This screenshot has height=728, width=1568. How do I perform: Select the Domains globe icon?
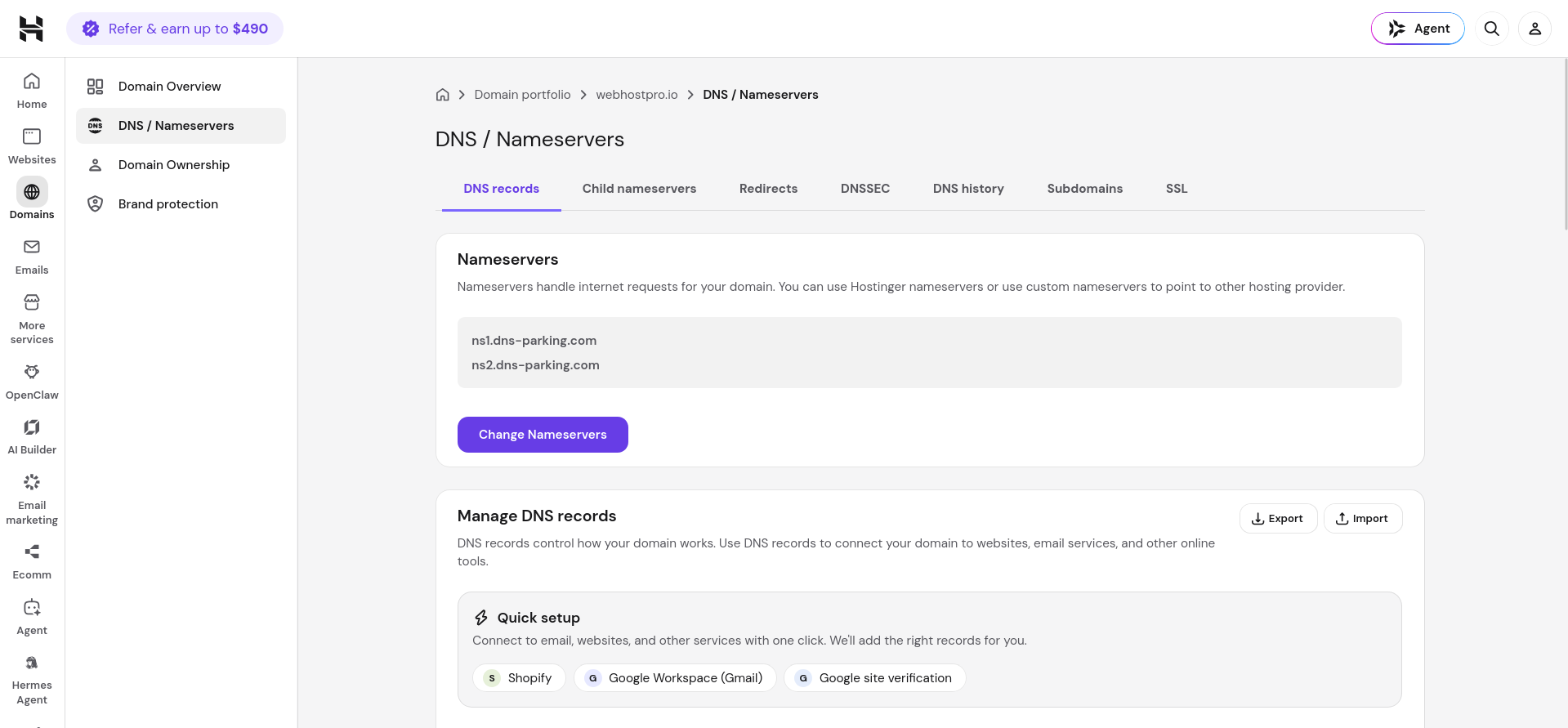pos(32,192)
